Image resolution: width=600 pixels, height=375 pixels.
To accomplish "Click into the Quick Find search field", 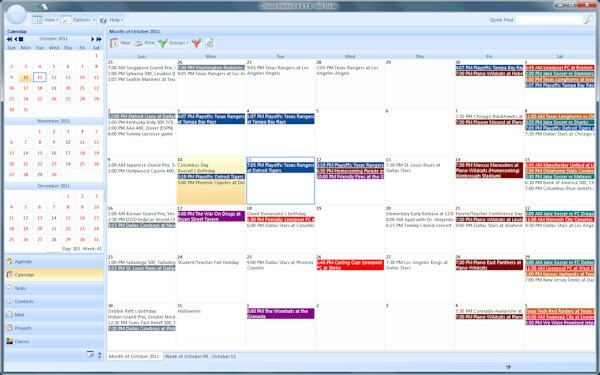I will tap(548, 20).
